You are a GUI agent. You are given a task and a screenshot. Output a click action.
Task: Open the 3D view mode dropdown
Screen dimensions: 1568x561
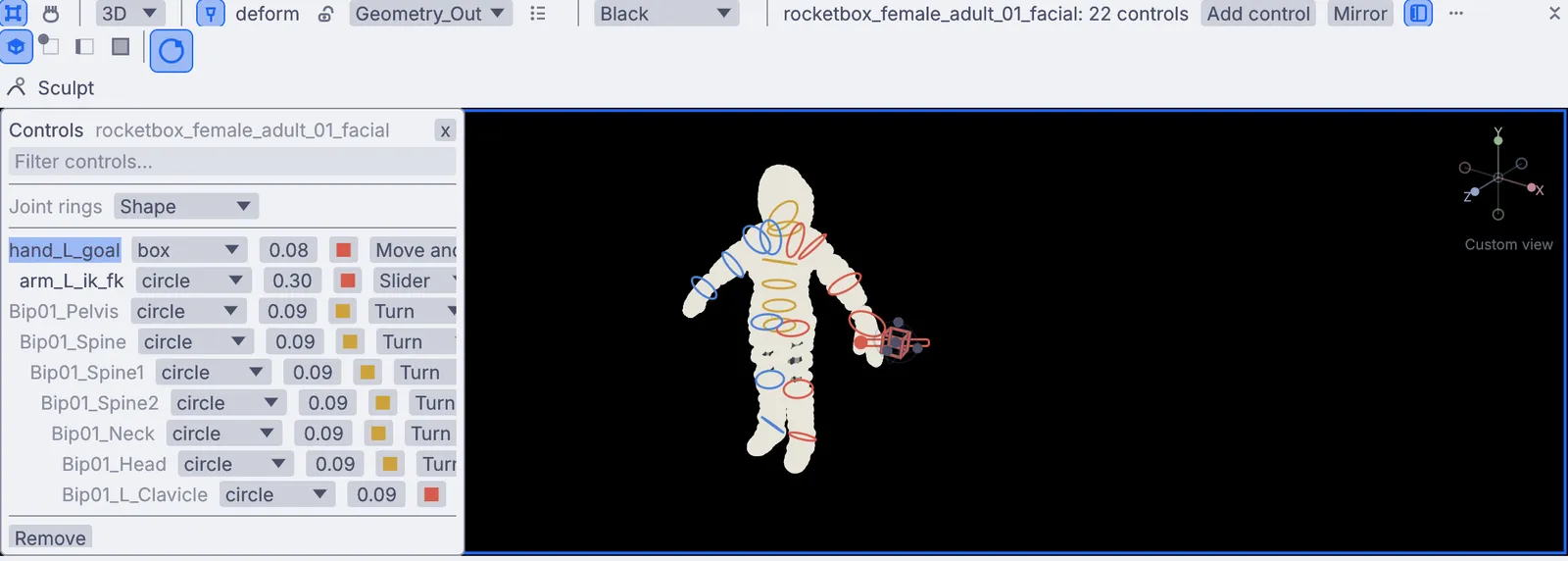(x=129, y=14)
